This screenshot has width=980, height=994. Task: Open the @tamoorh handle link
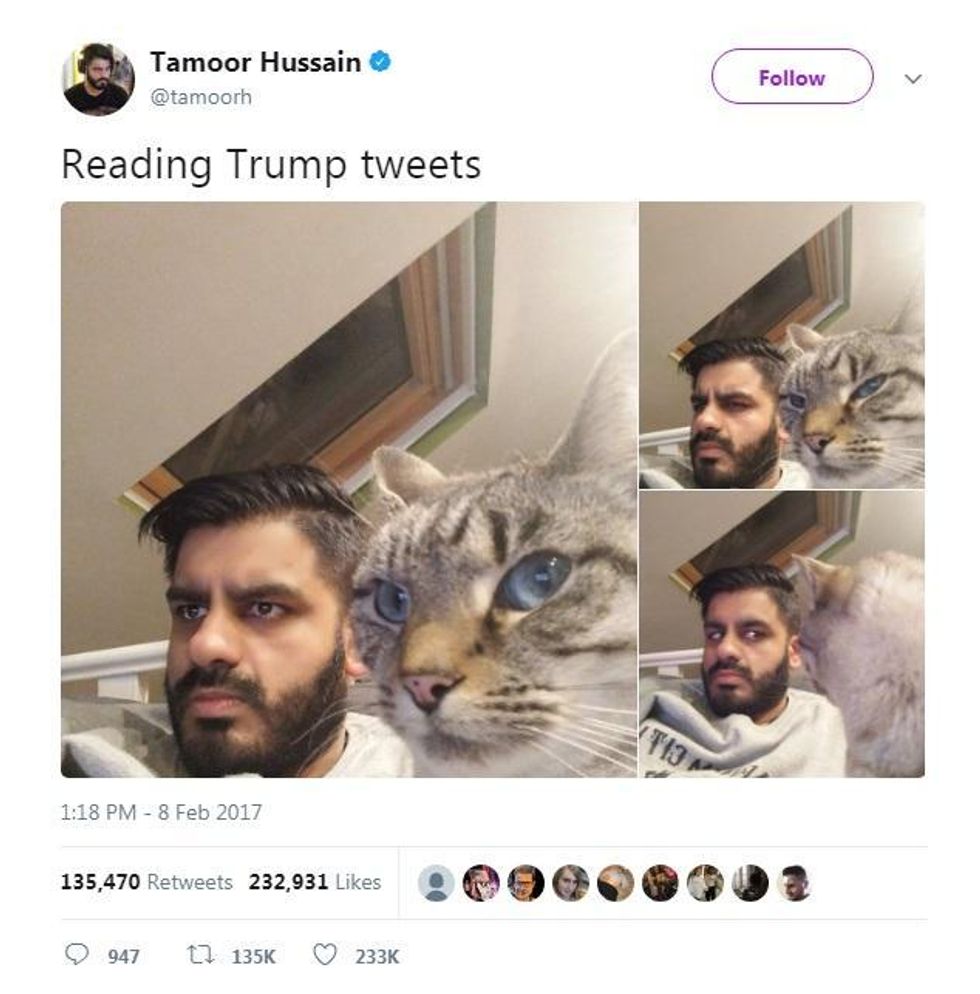(x=201, y=97)
